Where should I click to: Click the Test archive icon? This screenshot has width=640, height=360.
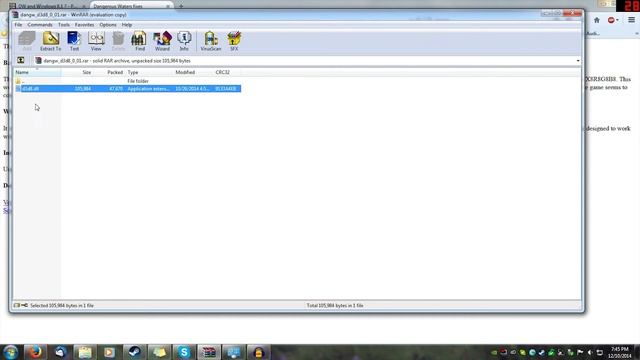pos(74,41)
